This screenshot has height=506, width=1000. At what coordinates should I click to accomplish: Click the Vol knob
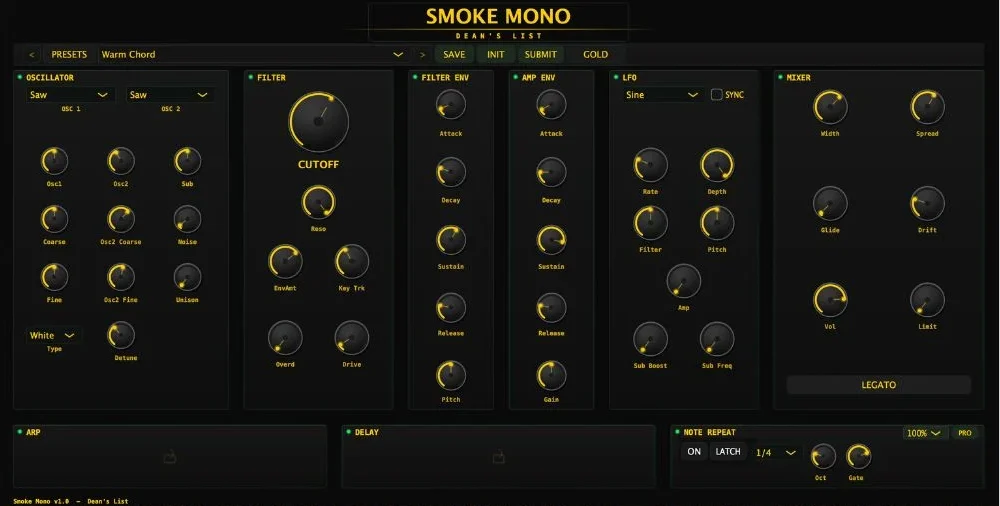tap(830, 300)
